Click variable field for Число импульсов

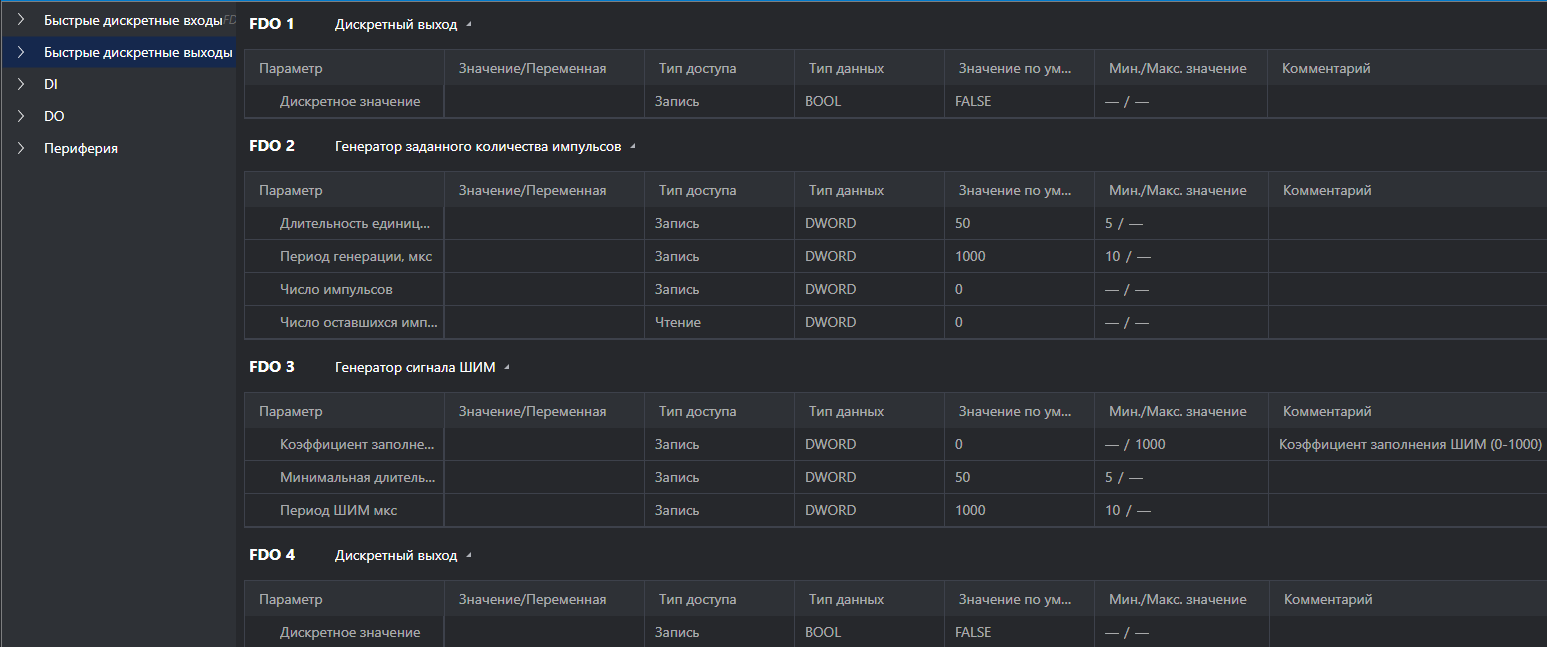point(545,289)
